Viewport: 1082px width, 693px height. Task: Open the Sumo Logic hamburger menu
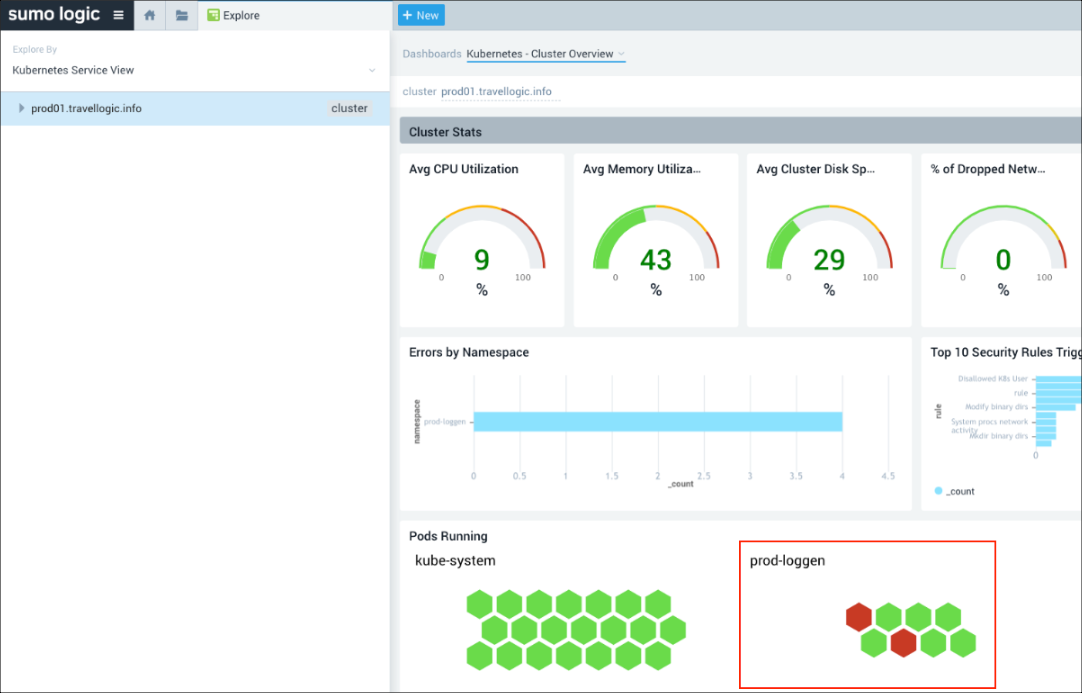tap(118, 15)
